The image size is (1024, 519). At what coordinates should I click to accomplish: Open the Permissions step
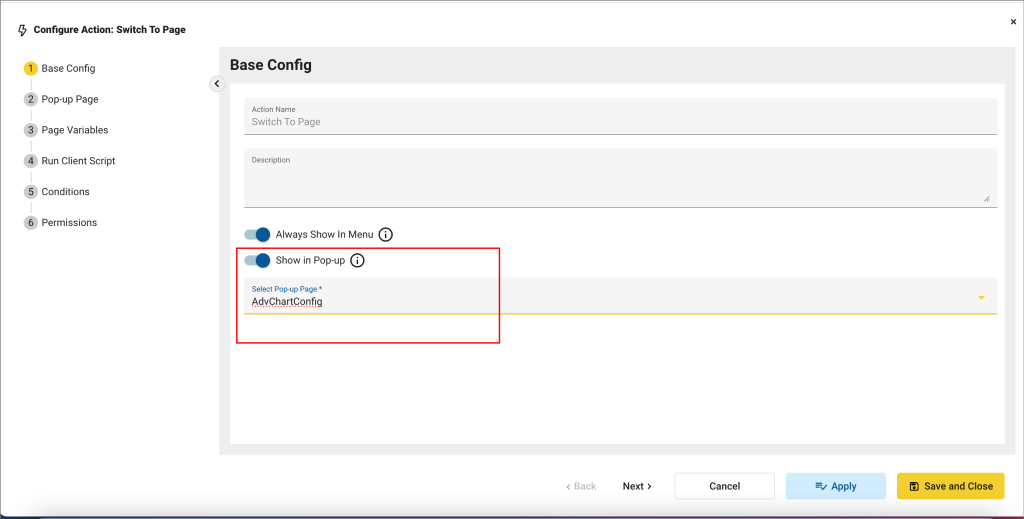(69, 223)
